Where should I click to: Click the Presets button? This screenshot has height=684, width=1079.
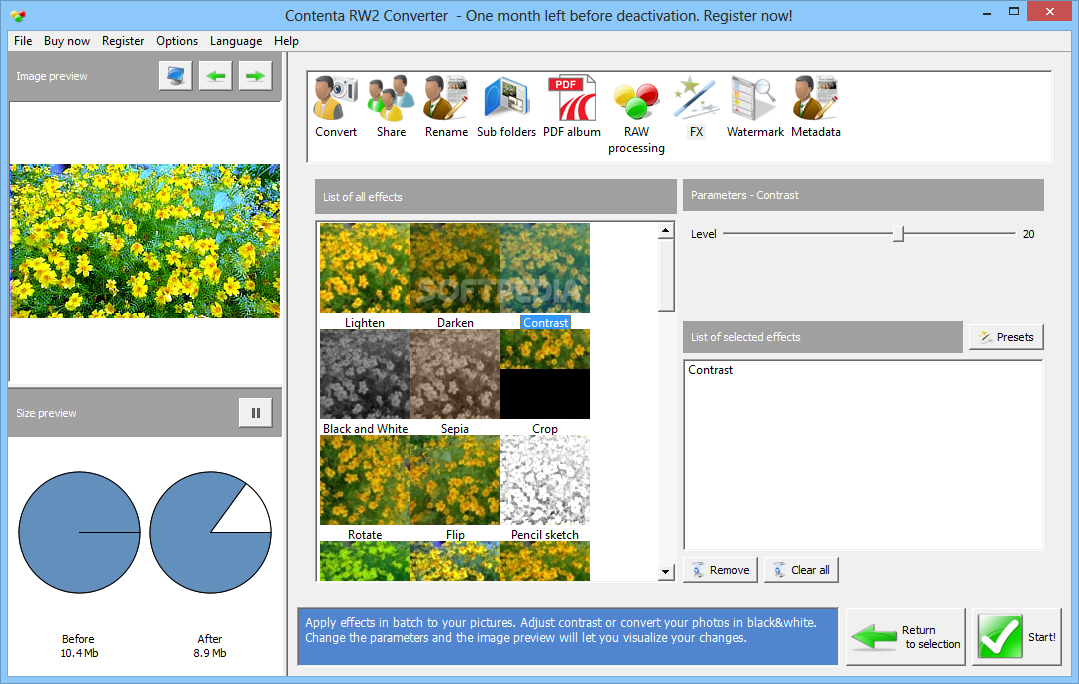(x=1006, y=337)
